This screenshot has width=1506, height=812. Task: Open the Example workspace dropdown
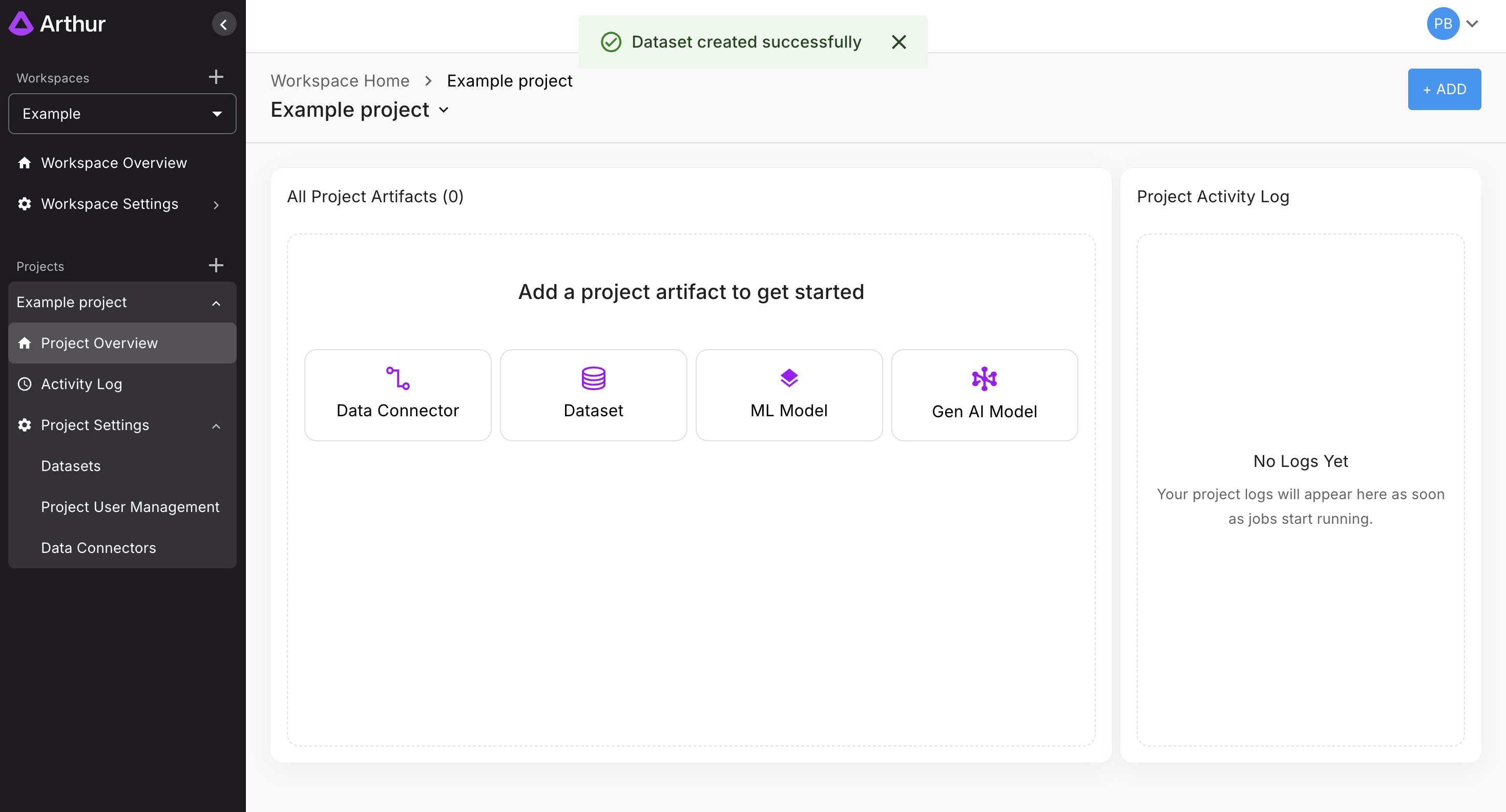122,114
